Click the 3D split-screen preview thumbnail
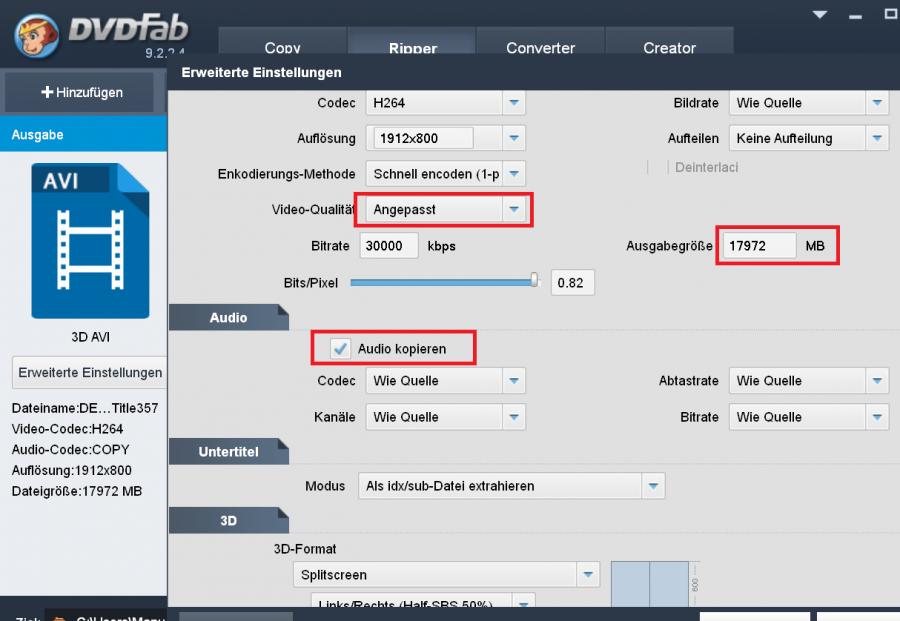This screenshot has height=621, width=900. (x=650, y=584)
